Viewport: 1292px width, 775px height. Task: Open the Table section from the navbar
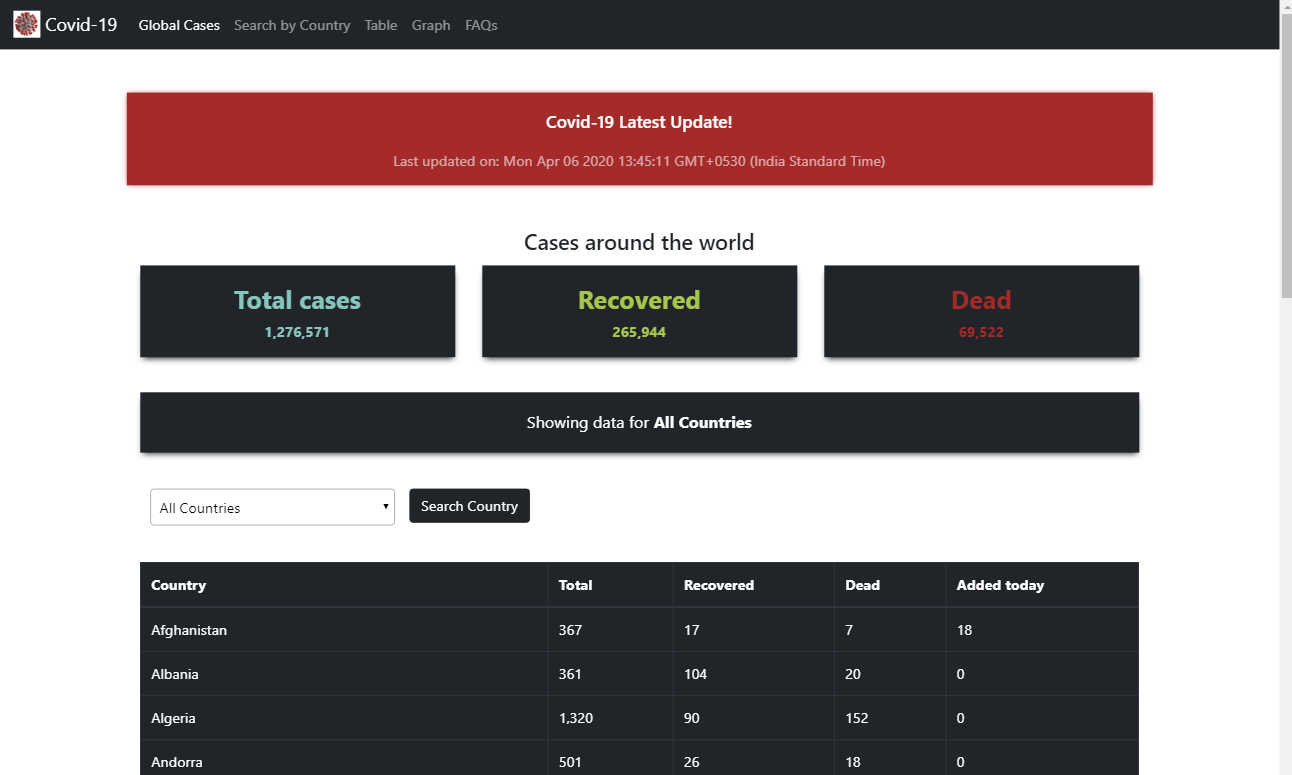point(380,25)
